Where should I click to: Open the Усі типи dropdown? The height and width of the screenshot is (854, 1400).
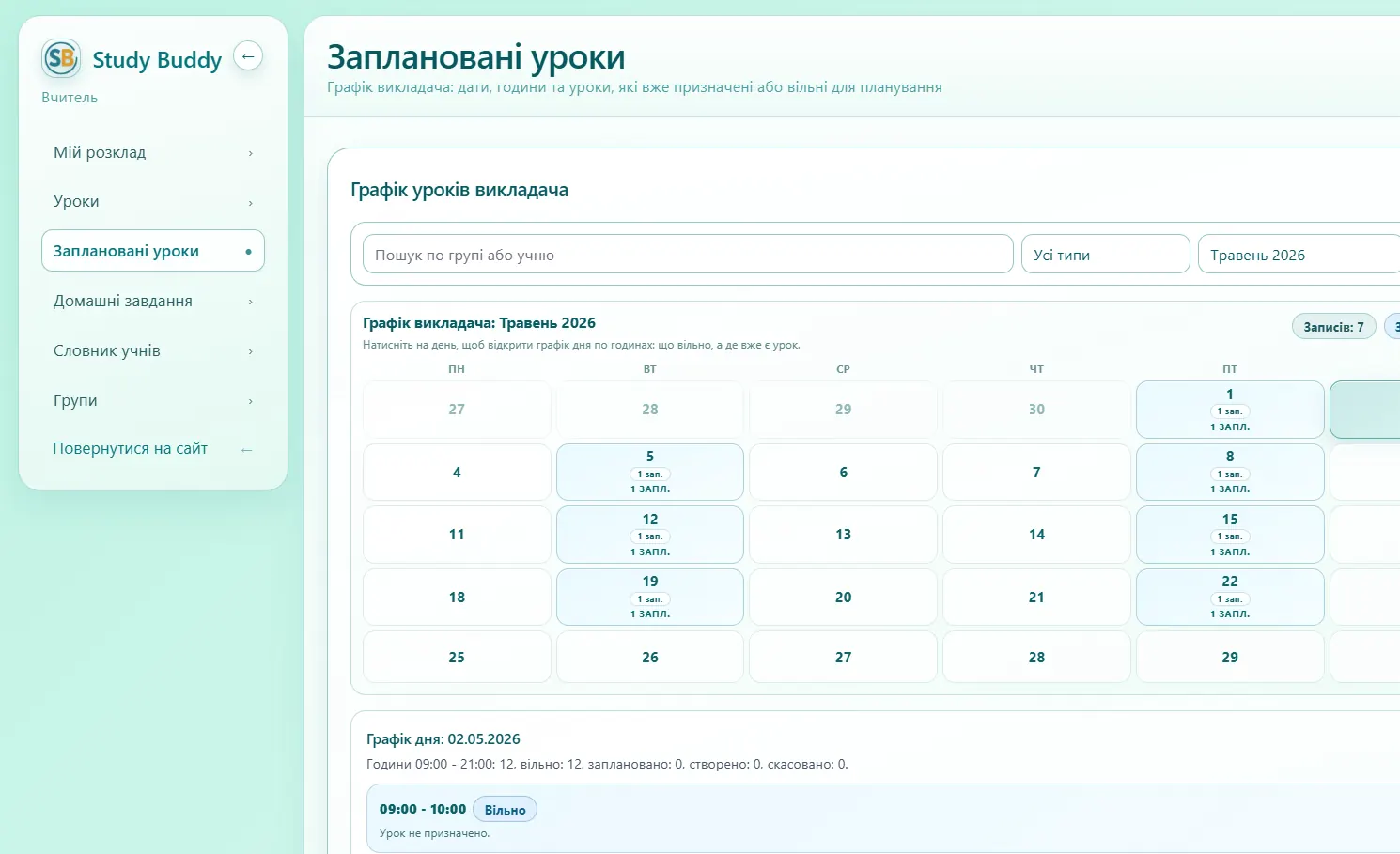pos(1106,255)
